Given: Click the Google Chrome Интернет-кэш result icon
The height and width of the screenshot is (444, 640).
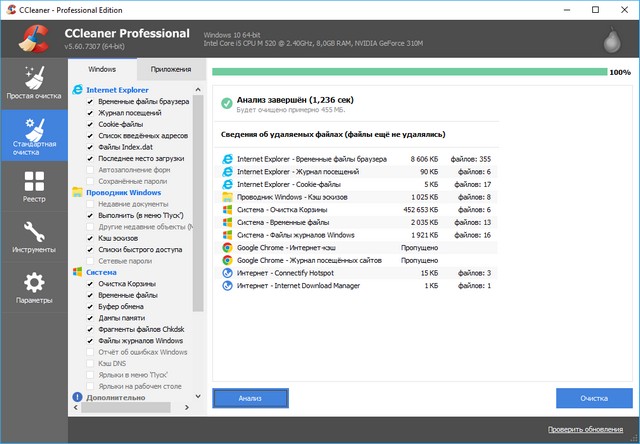Looking at the screenshot, I should click(x=228, y=246).
